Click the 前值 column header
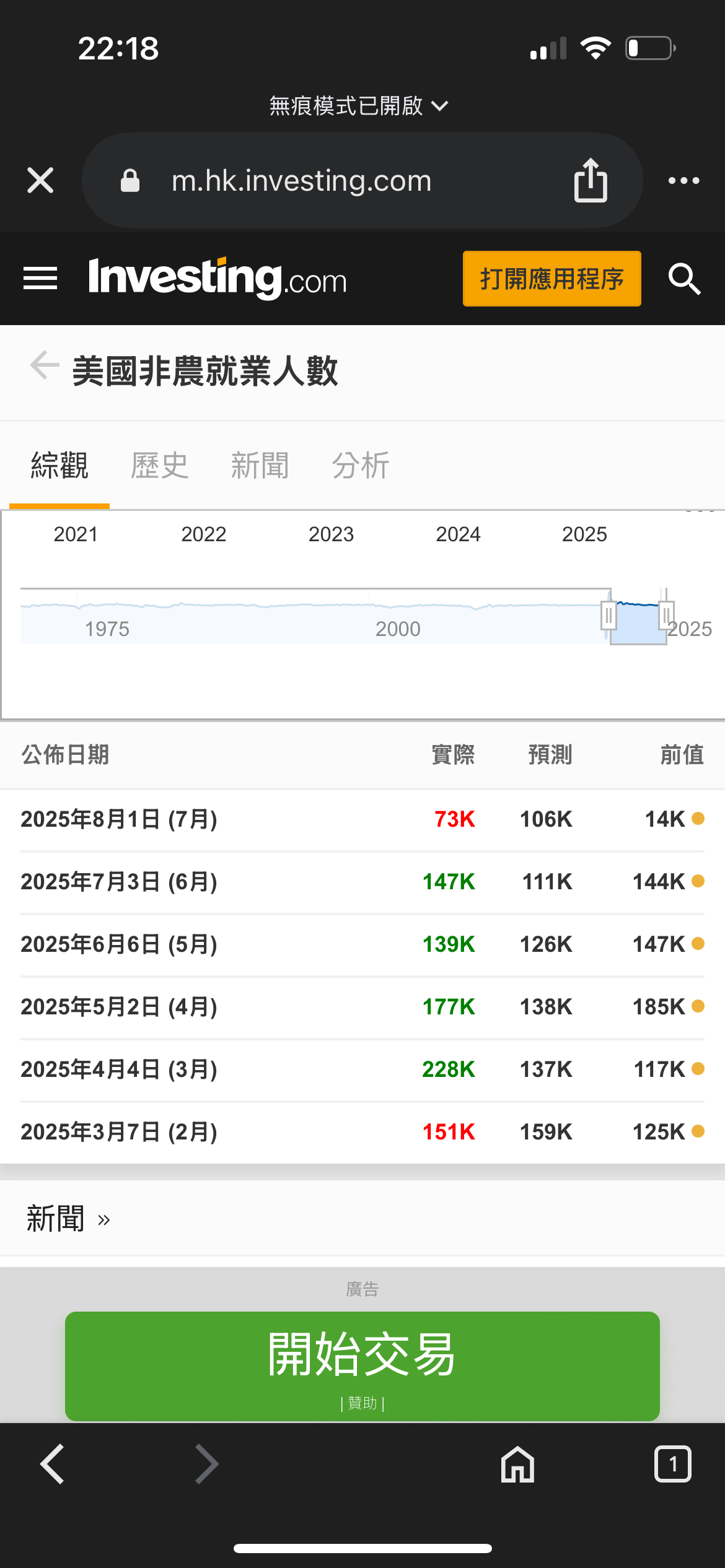725x1568 pixels. pyautogui.click(x=682, y=755)
